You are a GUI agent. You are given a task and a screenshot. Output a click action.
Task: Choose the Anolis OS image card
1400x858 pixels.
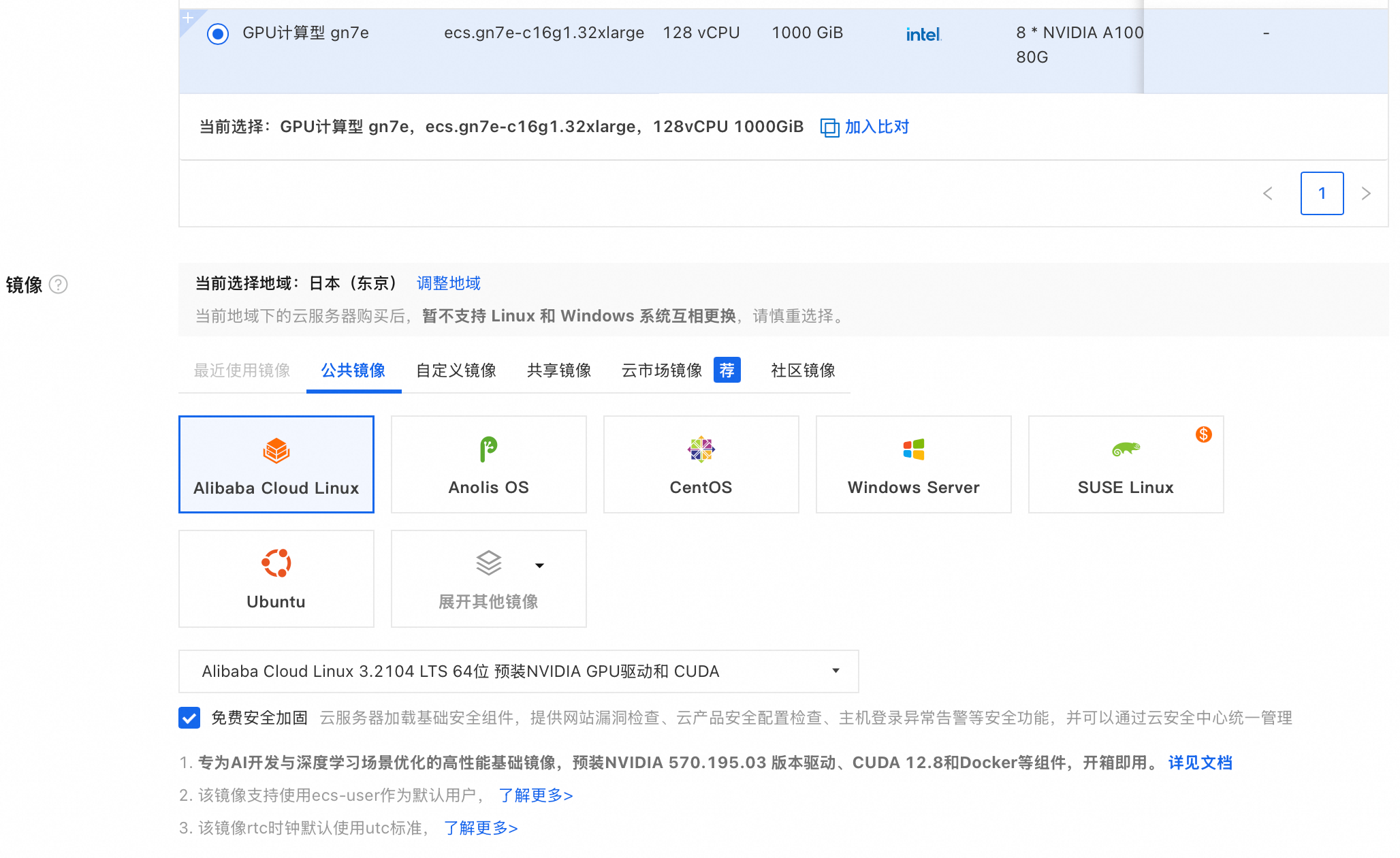pyautogui.click(x=489, y=464)
